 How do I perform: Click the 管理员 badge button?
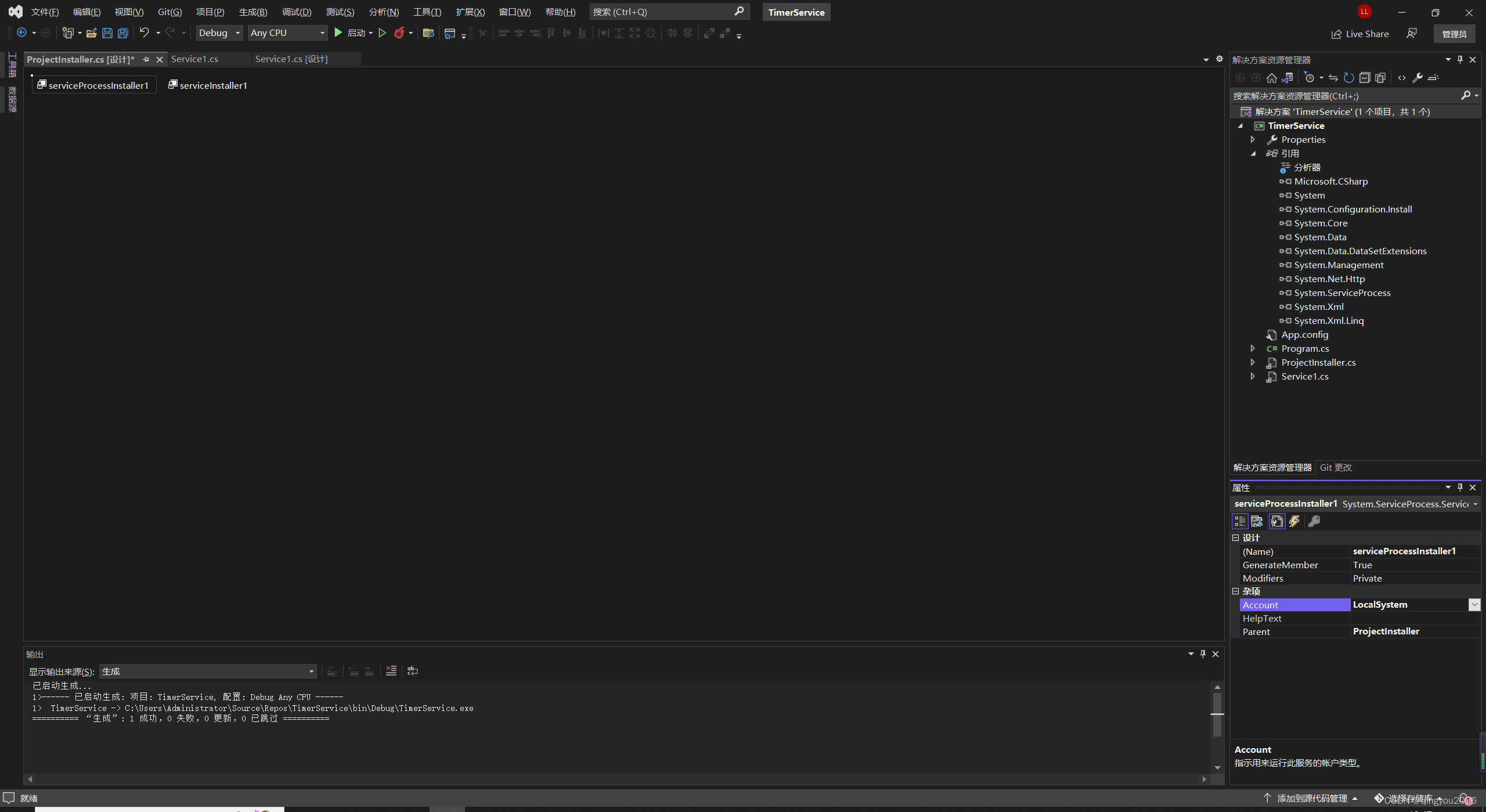[x=1454, y=34]
